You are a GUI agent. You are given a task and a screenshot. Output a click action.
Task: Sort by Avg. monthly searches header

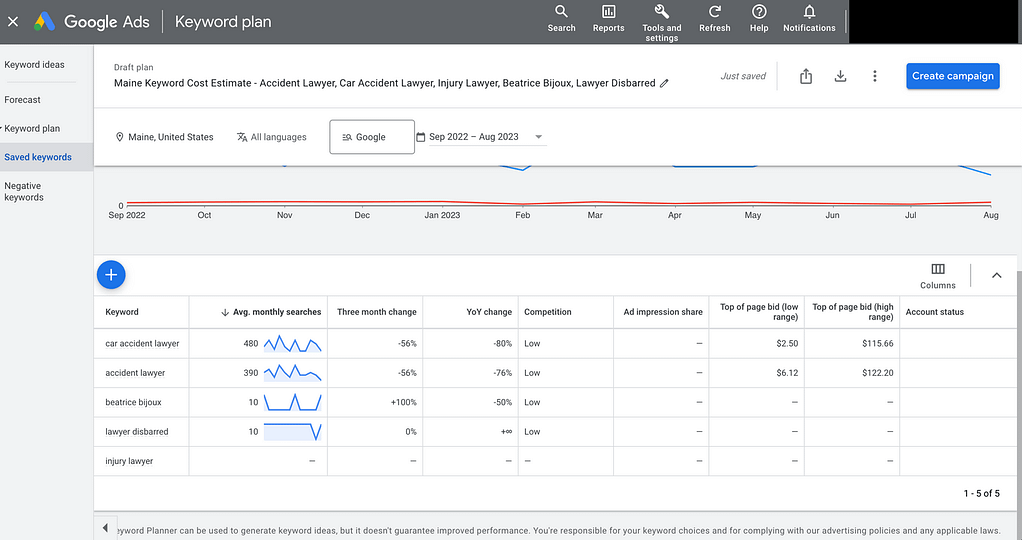[277, 312]
